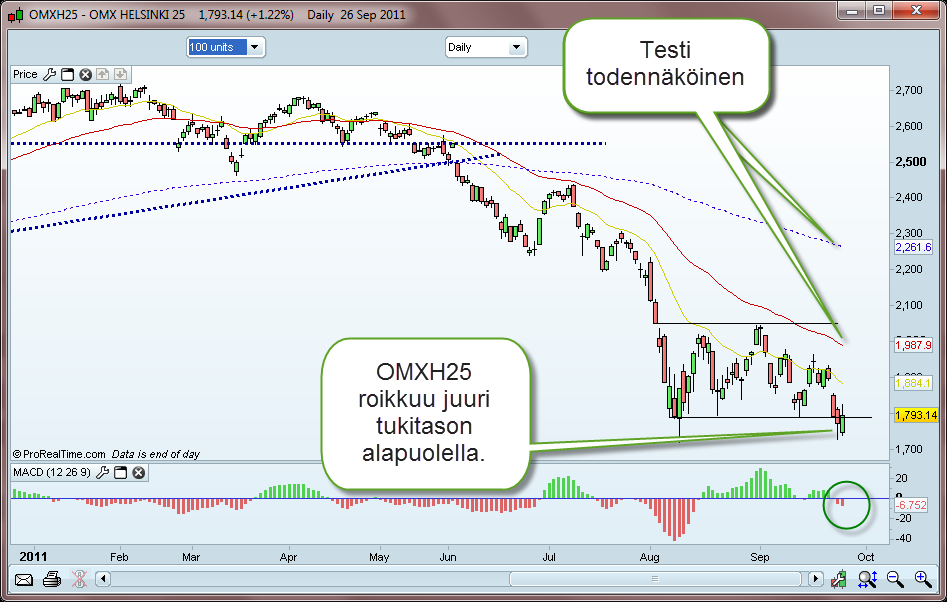Move Price panel up arrow

(x=103, y=74)
